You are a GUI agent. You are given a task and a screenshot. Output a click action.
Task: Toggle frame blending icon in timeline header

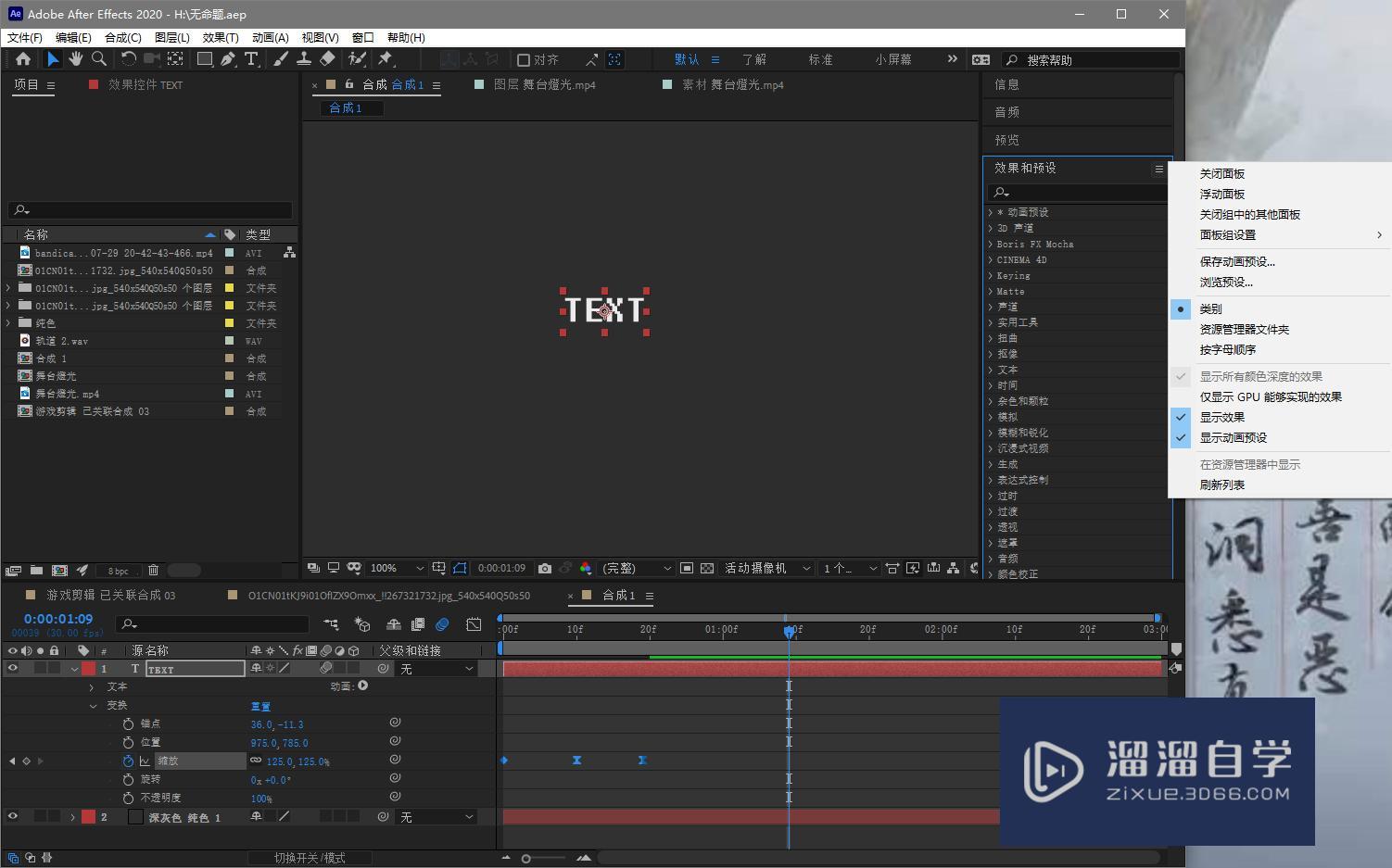[418, 624]
